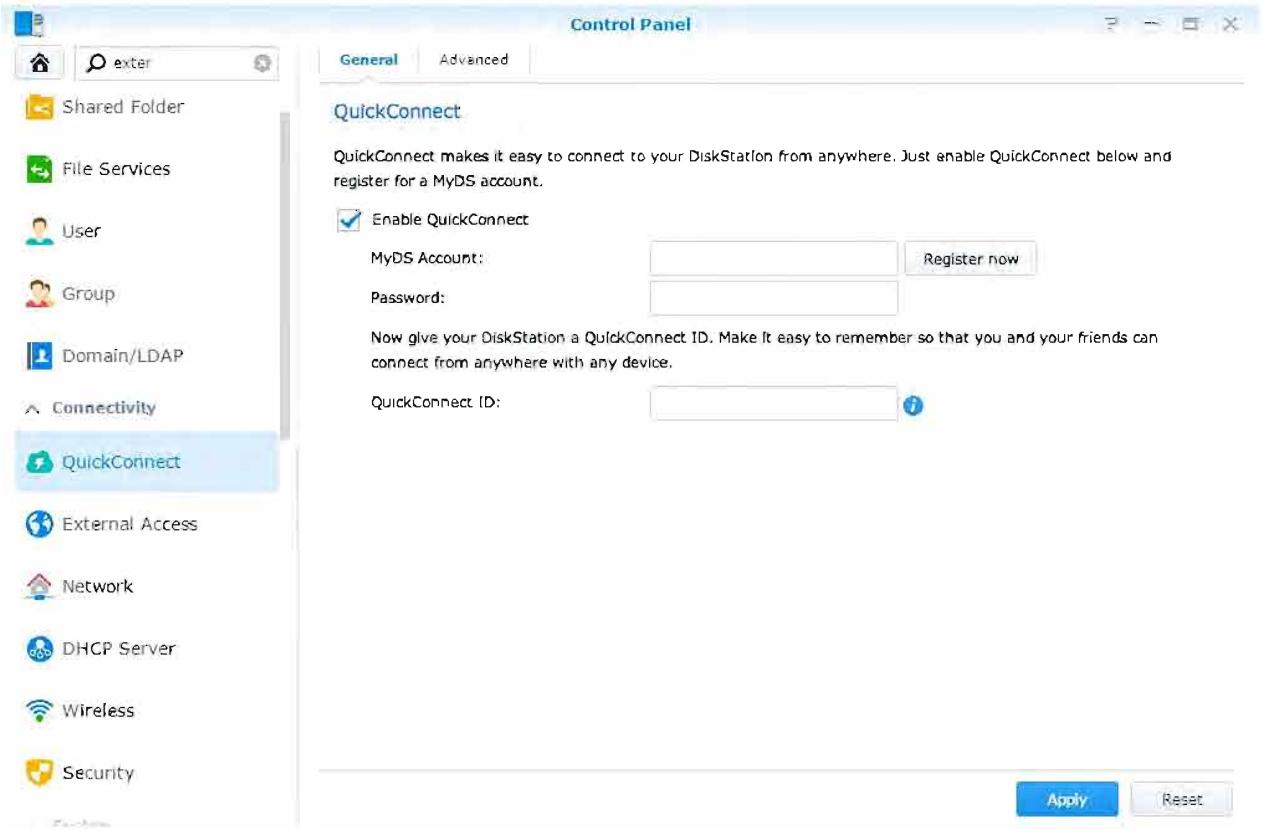Click the 'QuickConnect' section heading
The width and height of the screenshot is (1265, 835).
point(397,112)
